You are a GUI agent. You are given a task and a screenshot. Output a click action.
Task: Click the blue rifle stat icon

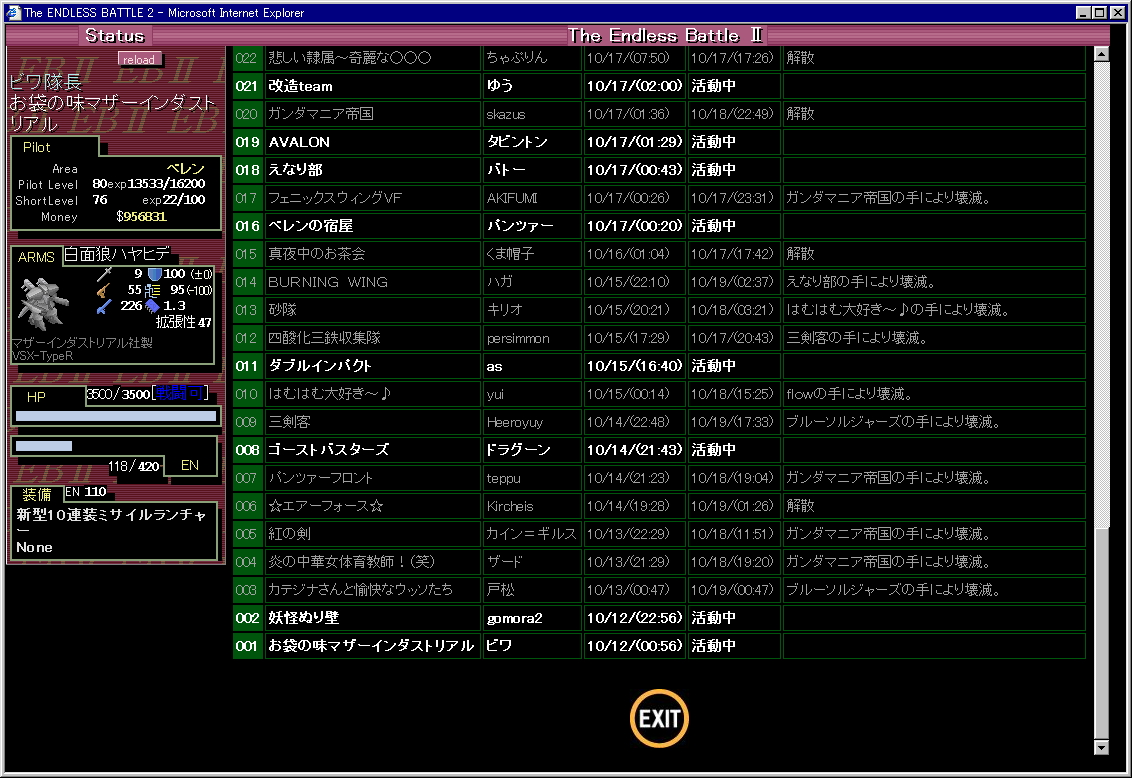(104, 306)
